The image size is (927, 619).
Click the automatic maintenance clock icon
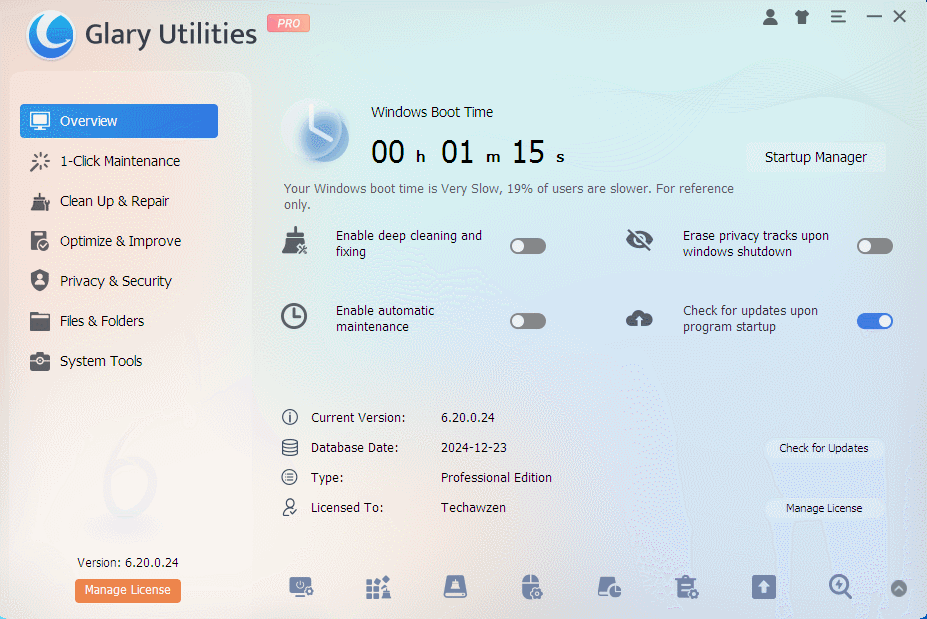click(x=294, y=316)
